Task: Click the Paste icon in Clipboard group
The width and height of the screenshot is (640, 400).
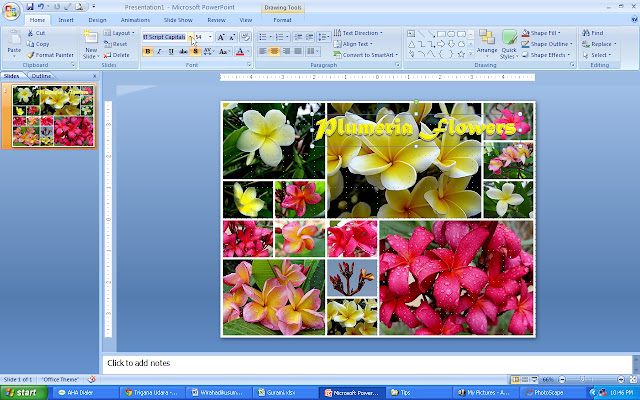Action: pos(14,40)
